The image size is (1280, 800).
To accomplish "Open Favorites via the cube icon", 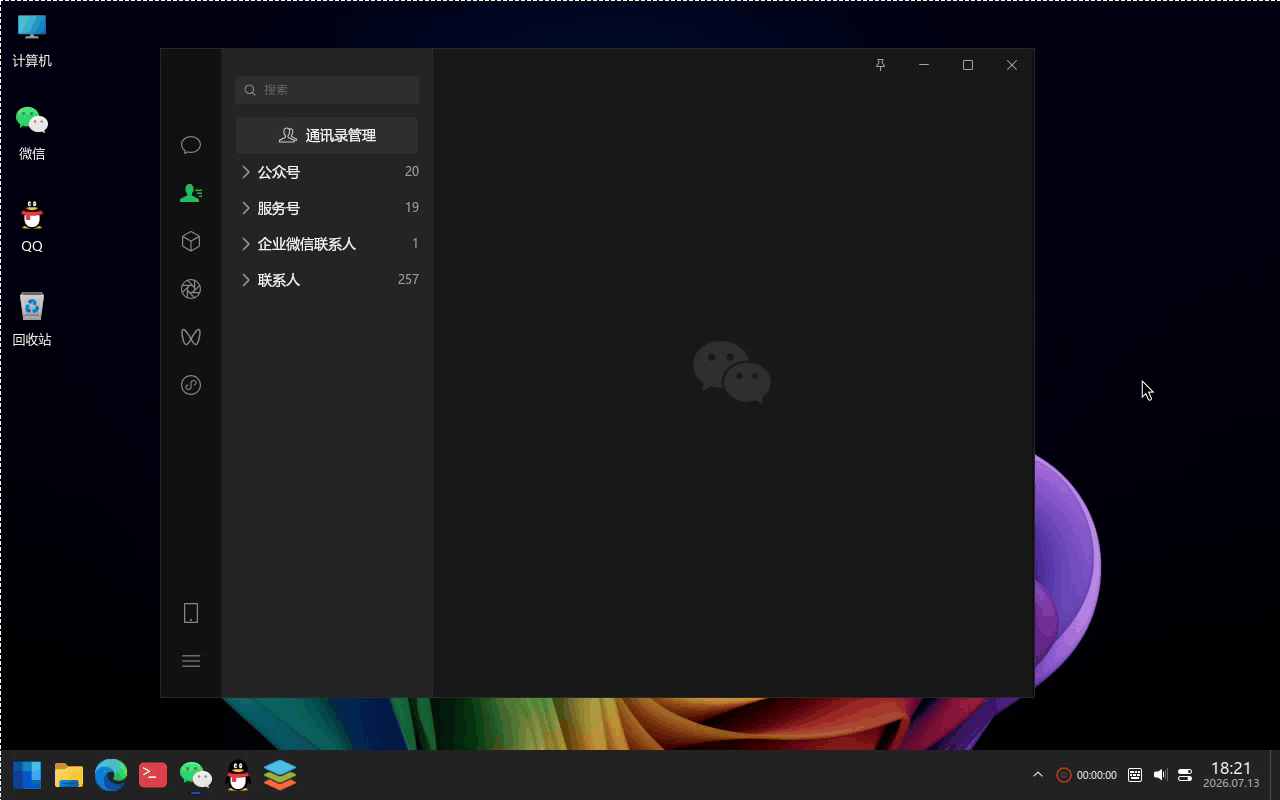I will point(191,241).
